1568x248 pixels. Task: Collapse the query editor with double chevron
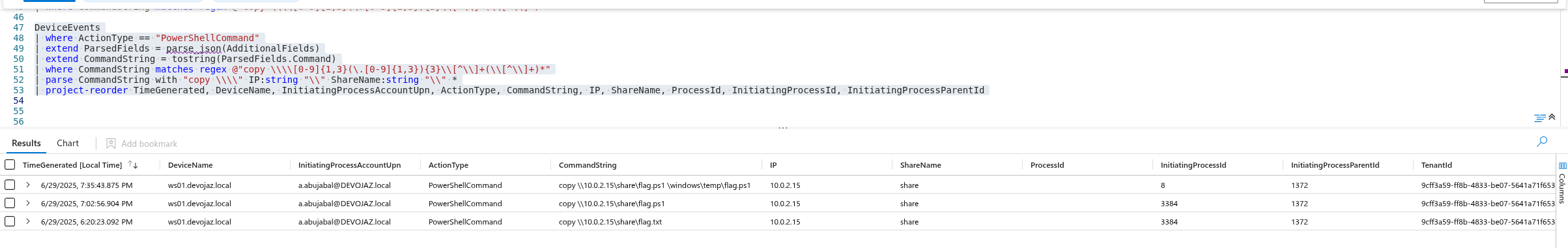1552,117
